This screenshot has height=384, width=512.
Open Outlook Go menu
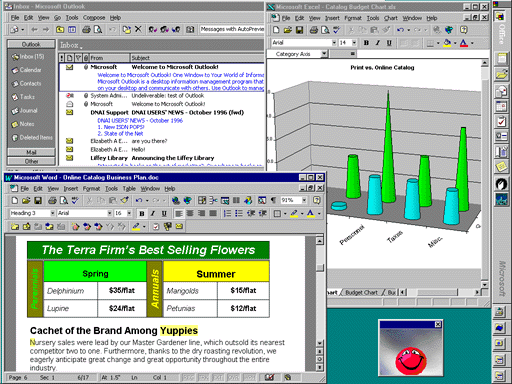pos(57,18)
